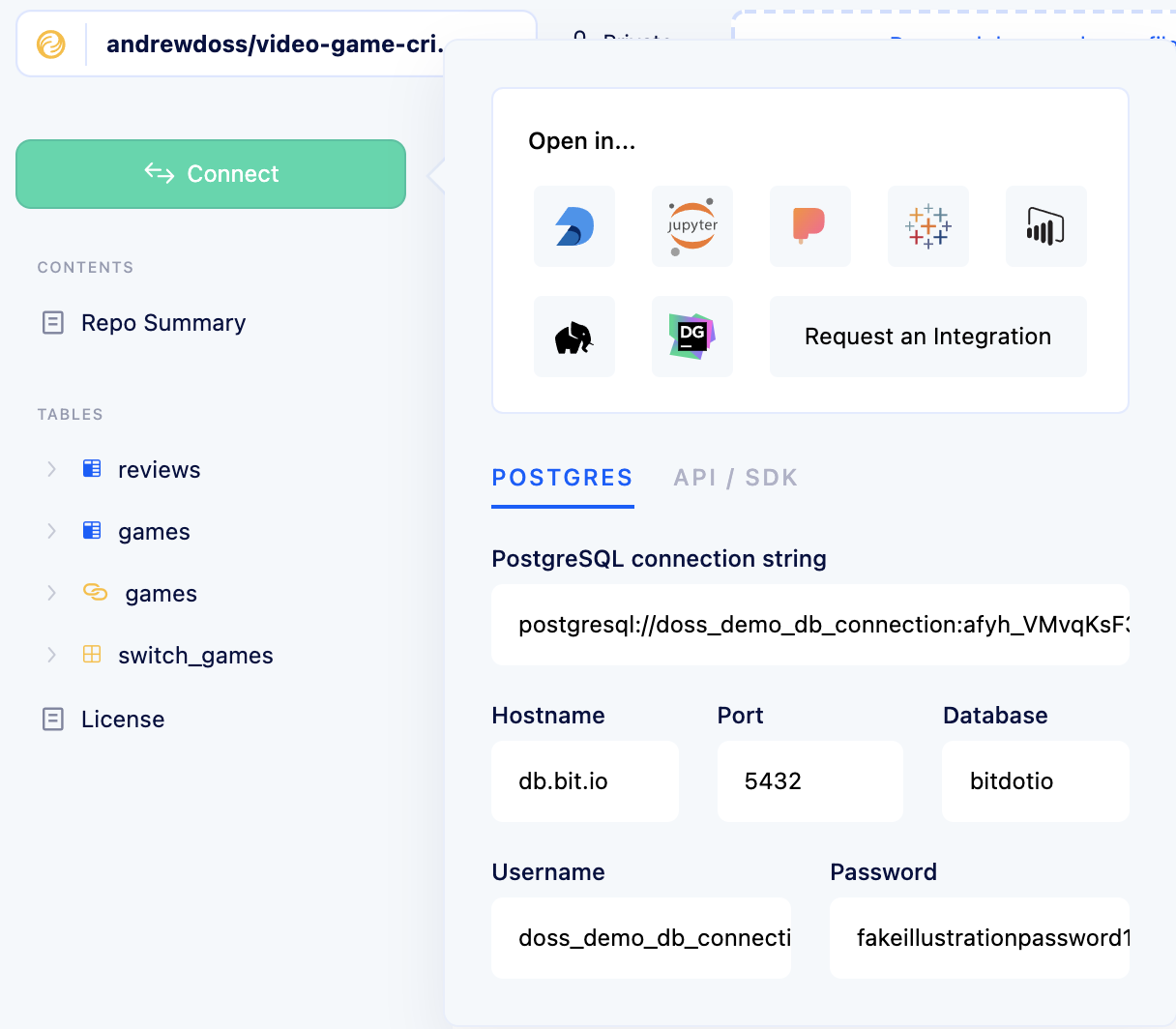Switch to the API / SDK tab

(736, 478)
